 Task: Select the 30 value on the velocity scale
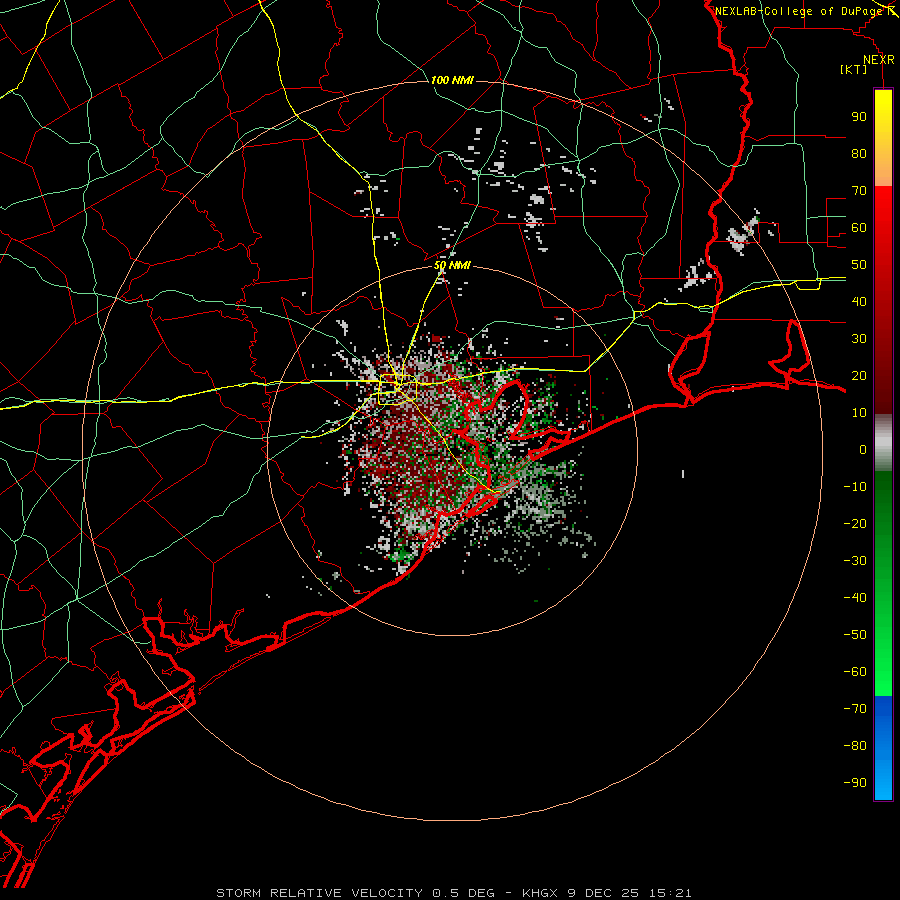(x=859, y=339)
